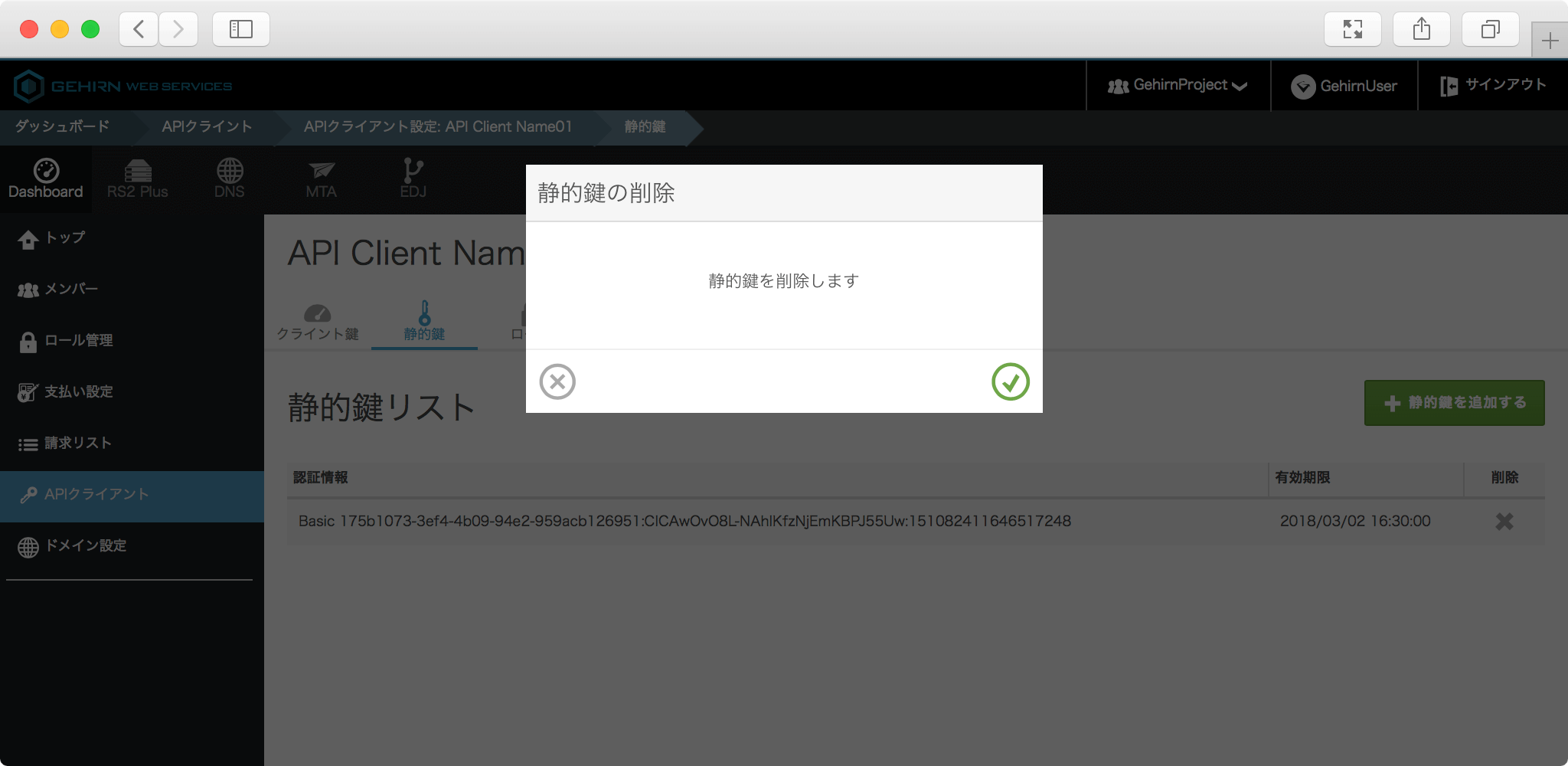The height and width of the screenshot is (766, 1568).
Task: Click サインアウト to sign out
Action: point(1493,86)
